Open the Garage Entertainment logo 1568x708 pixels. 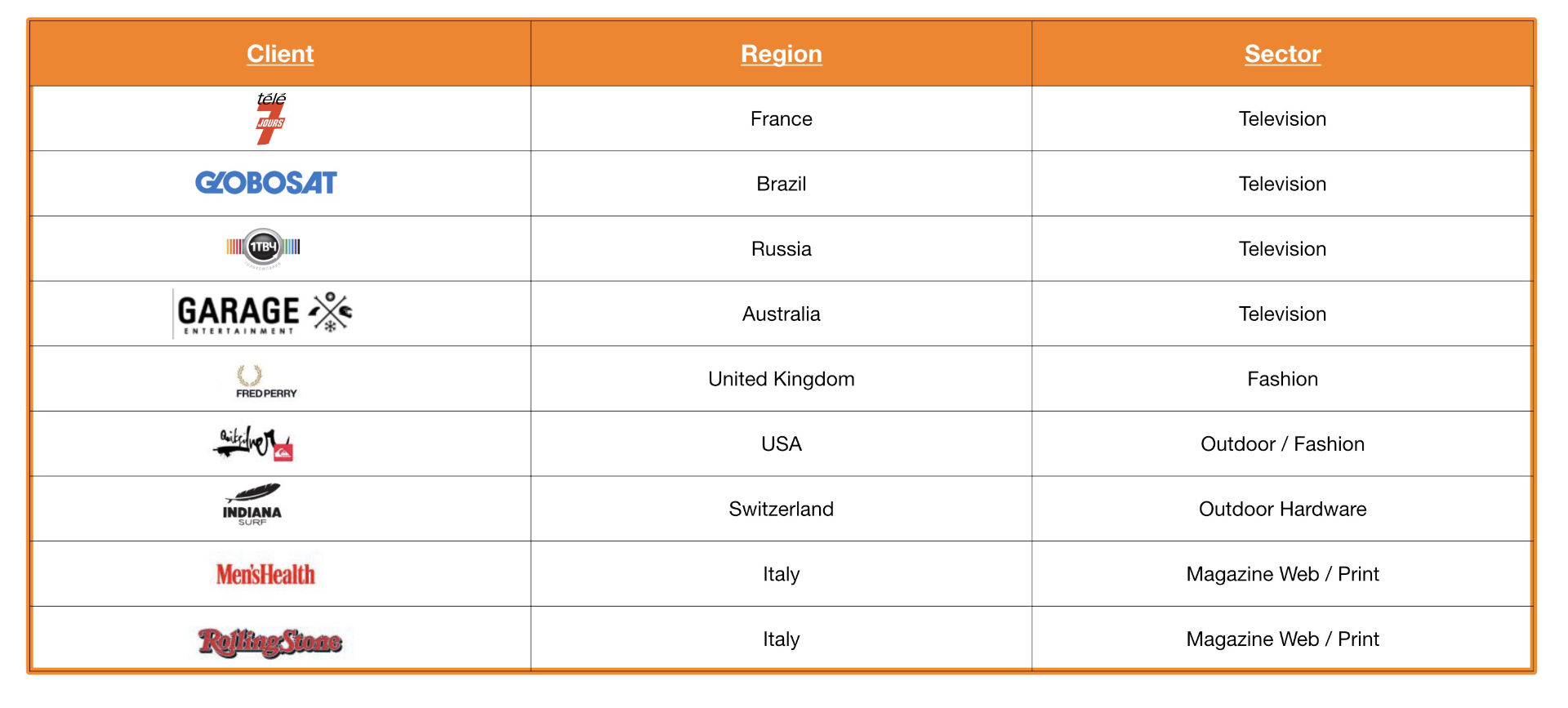[x=263, y=314]
